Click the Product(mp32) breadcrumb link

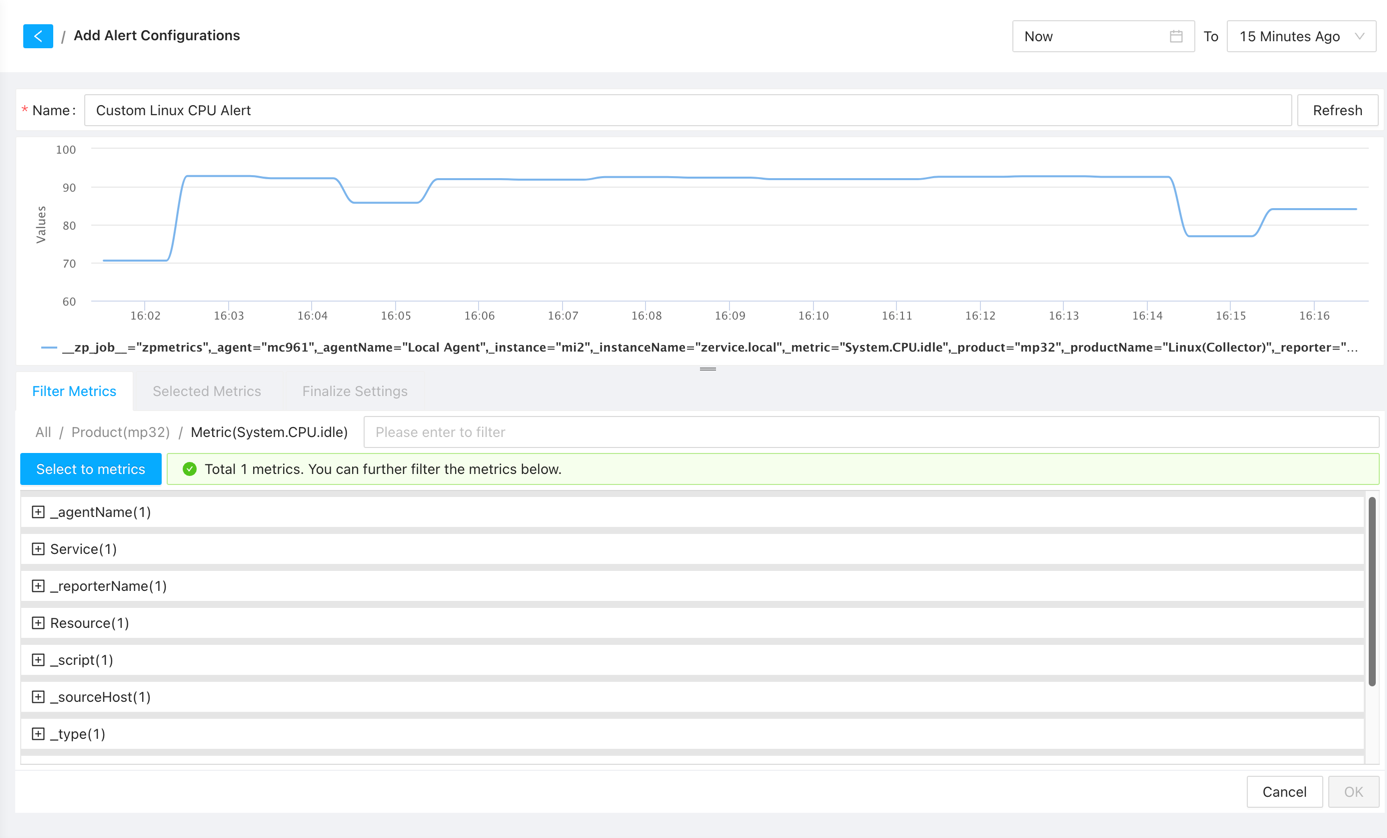(119, 432)
